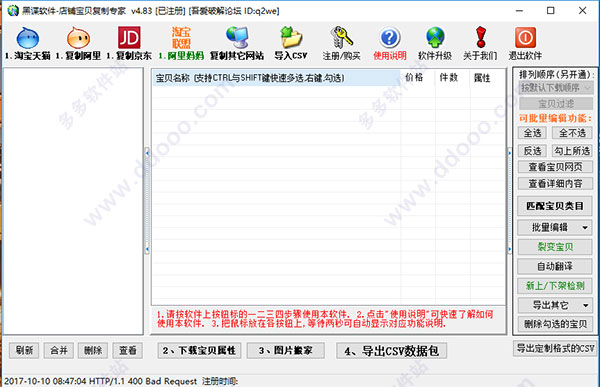This screenshot has width=600, height=387.
Task: Click the 删除 button below the left panel
Action: (x=93, y=350)
